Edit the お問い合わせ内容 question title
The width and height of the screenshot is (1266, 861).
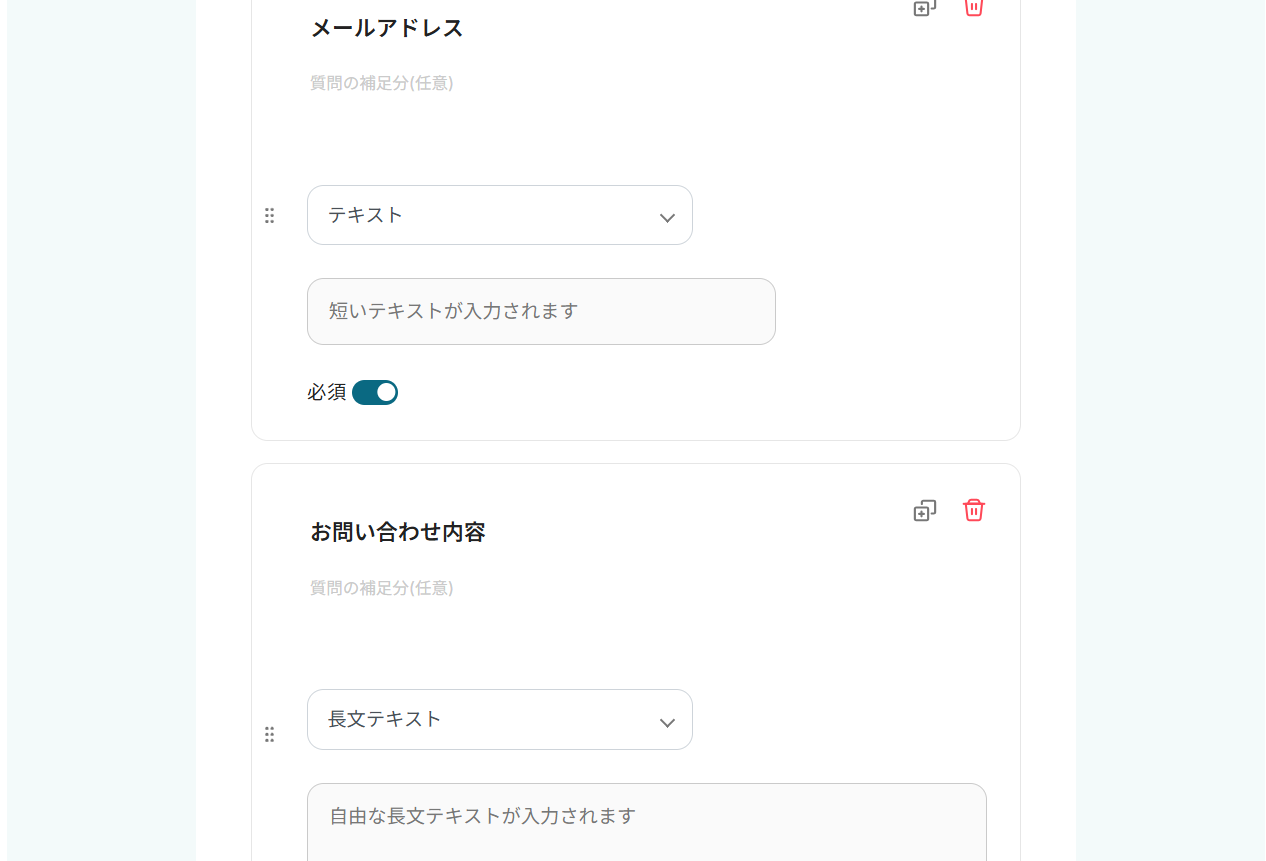(x=398, y=533)
